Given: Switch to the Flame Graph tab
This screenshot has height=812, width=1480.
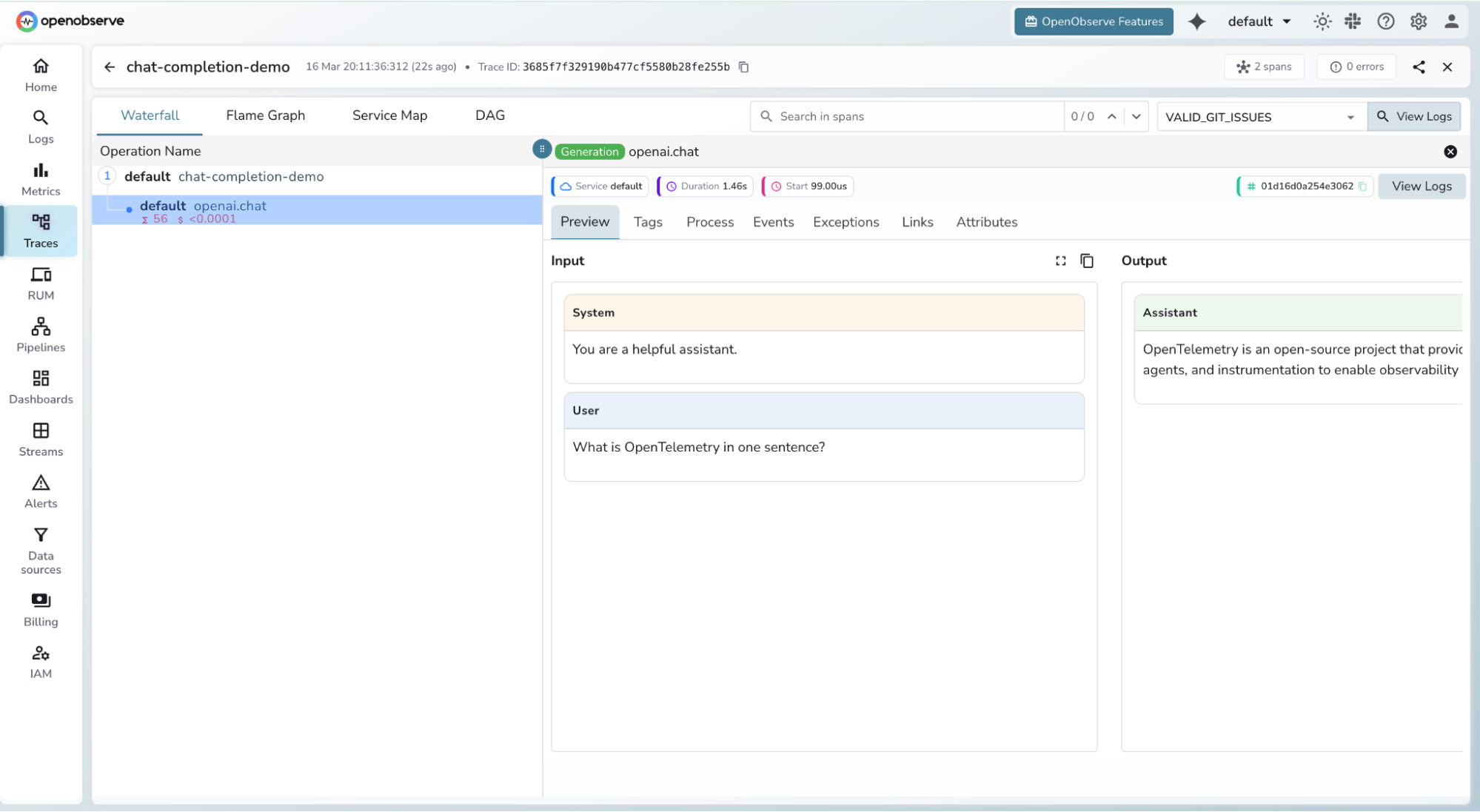Looking at the screenshot, I should [265, 115].
